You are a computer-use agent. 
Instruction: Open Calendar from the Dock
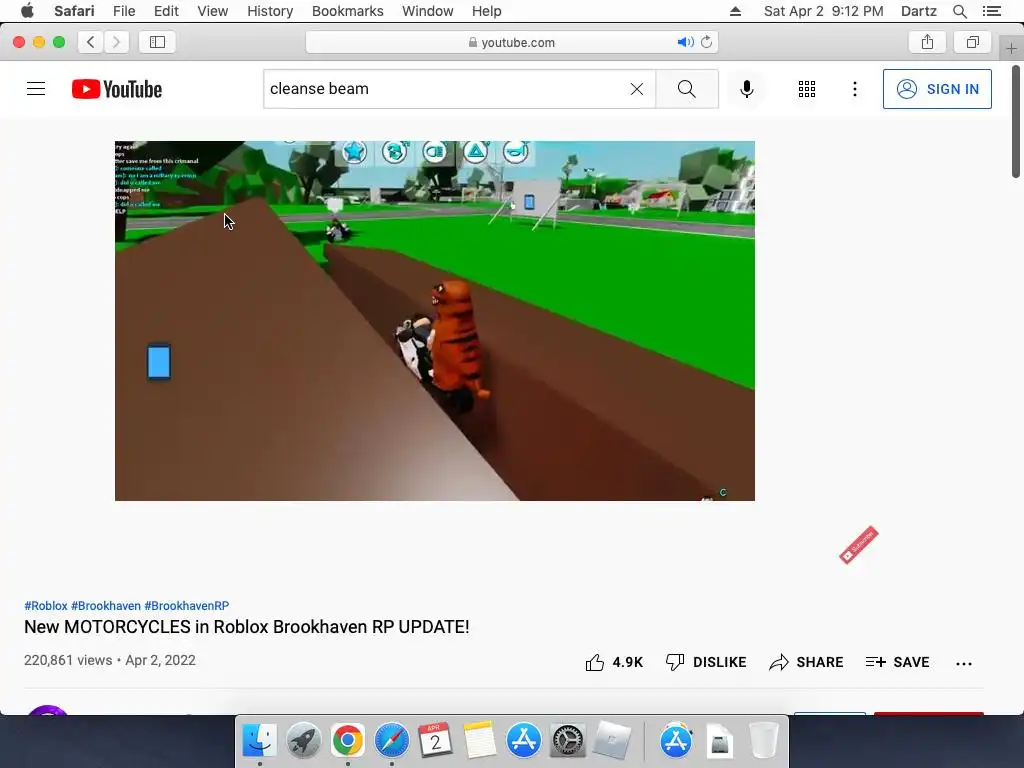tap(436, 741)
